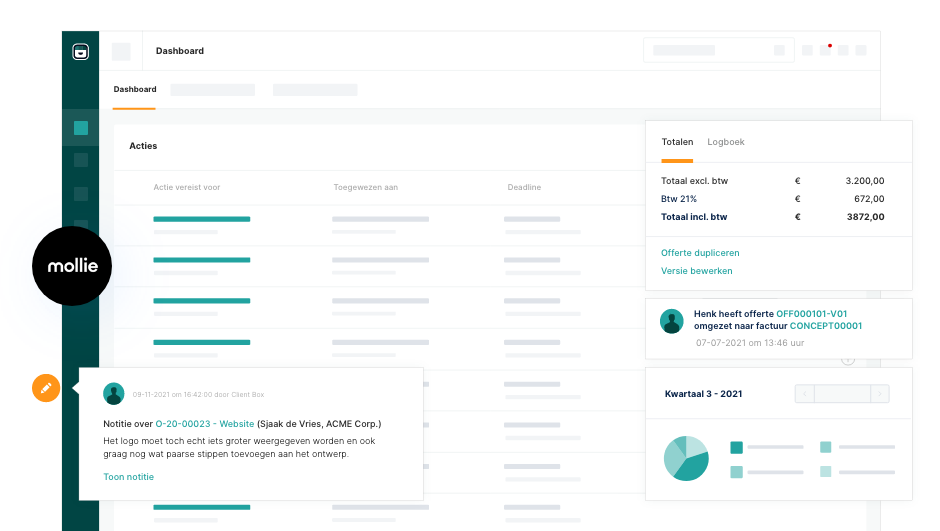940x531 pixels.
Task: Open the Toon notitie link
Action: (x=129, y=477)
